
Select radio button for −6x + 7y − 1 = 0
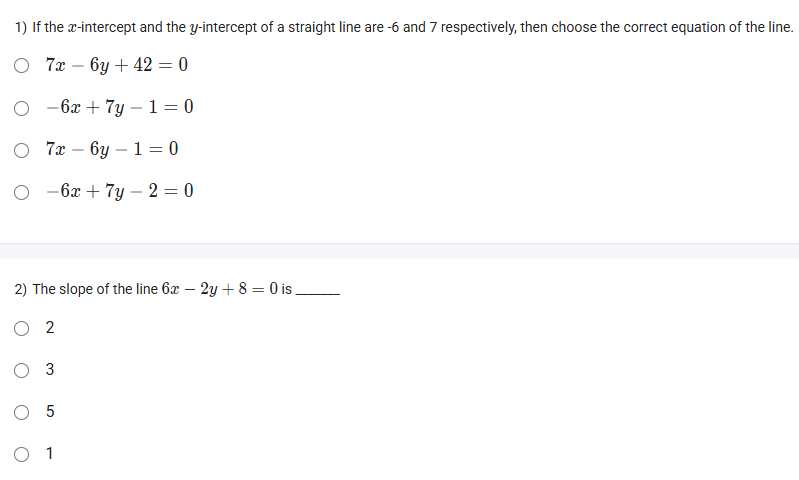point(22,108)
